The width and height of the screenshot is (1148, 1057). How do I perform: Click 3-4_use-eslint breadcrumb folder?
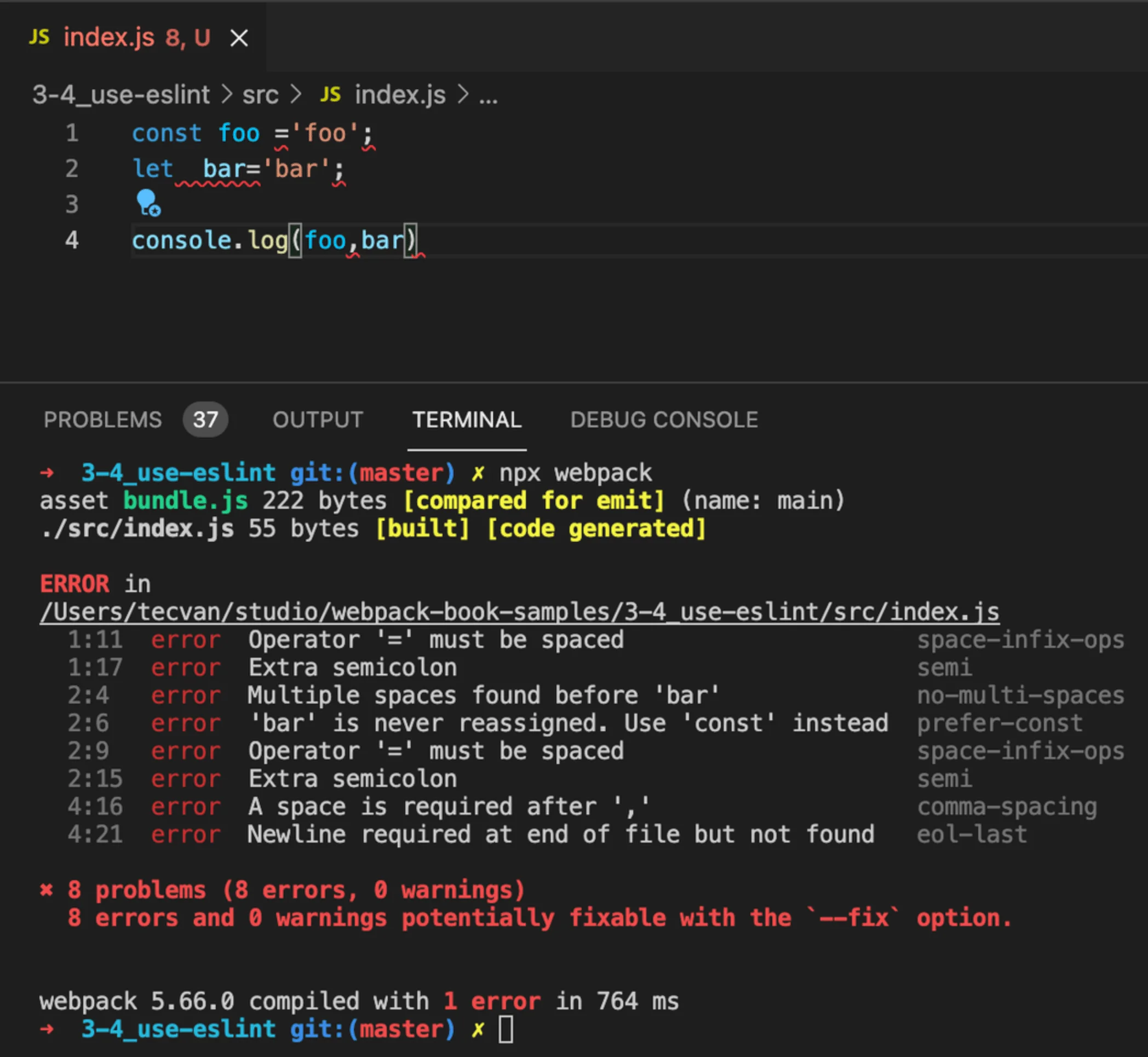click(121, 95)
